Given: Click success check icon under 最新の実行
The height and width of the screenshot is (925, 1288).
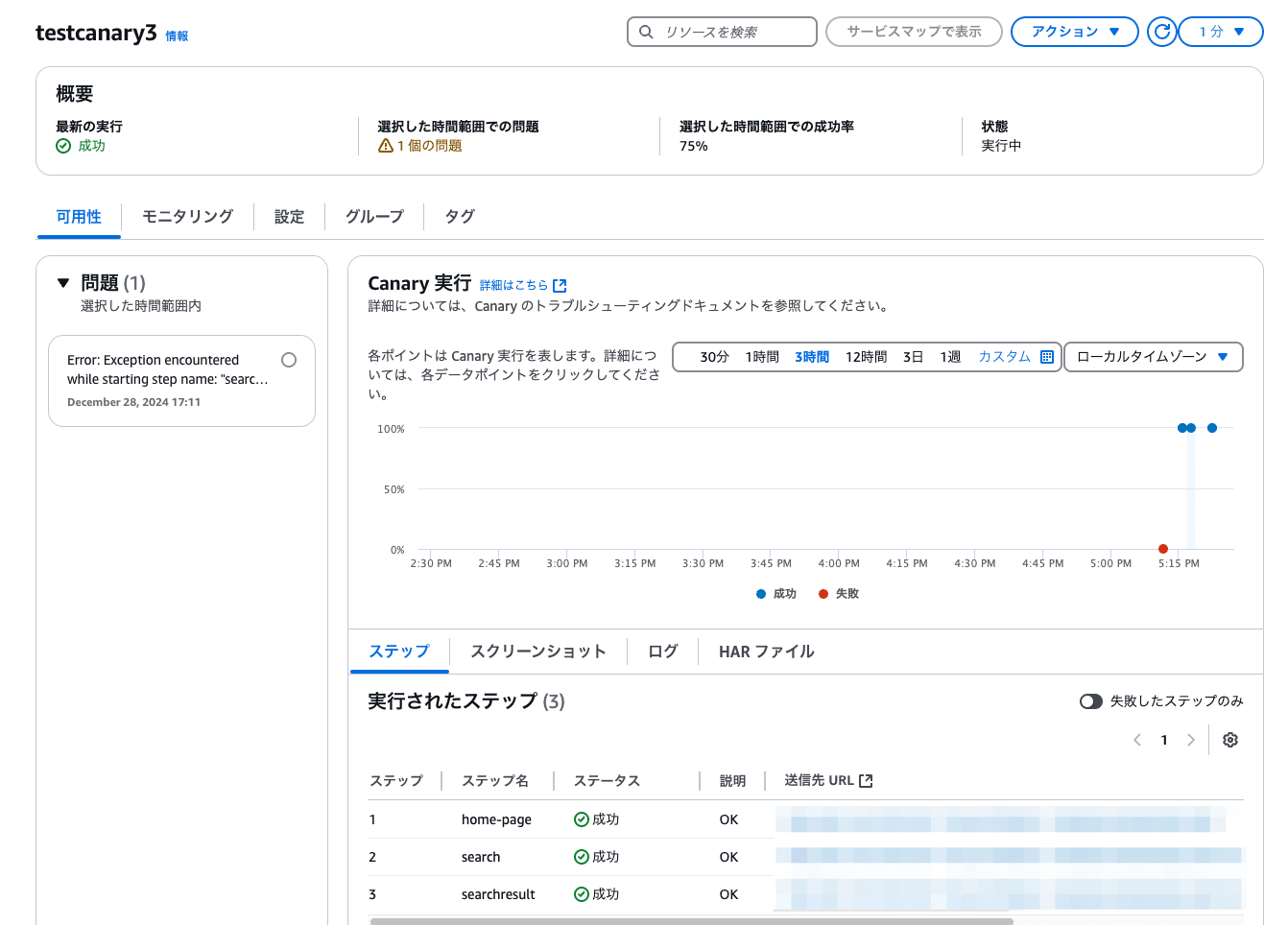Looking at the screenshot, I should pyautogui.click(x=63, y=146).
